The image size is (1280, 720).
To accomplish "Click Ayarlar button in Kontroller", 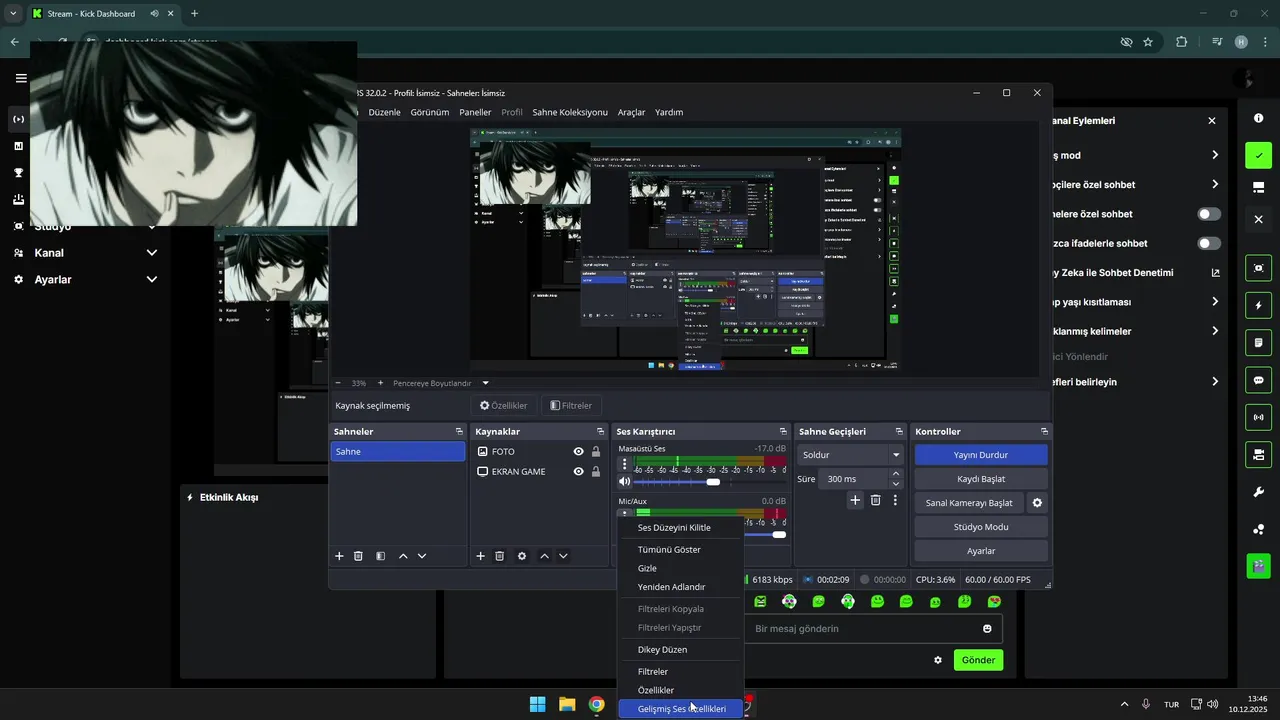I will [x=981, y=551].
